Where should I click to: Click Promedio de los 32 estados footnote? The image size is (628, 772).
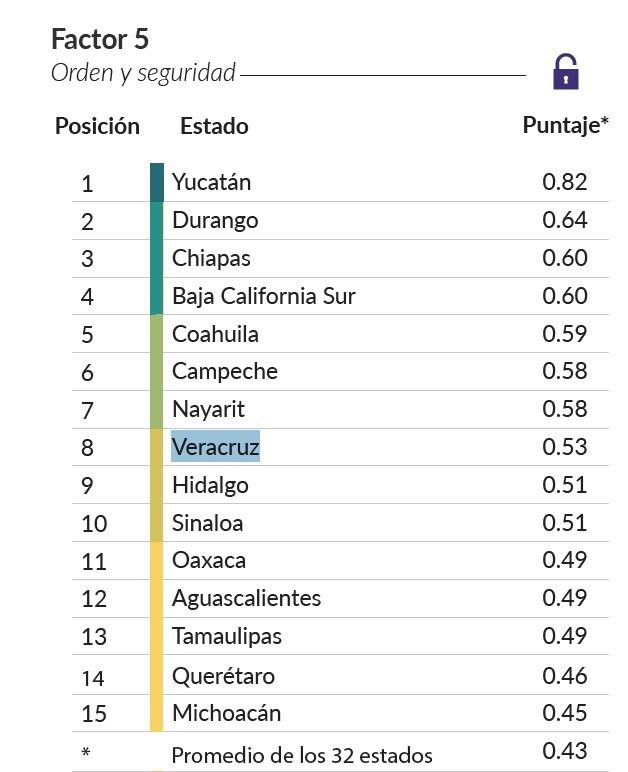(302, 754)
